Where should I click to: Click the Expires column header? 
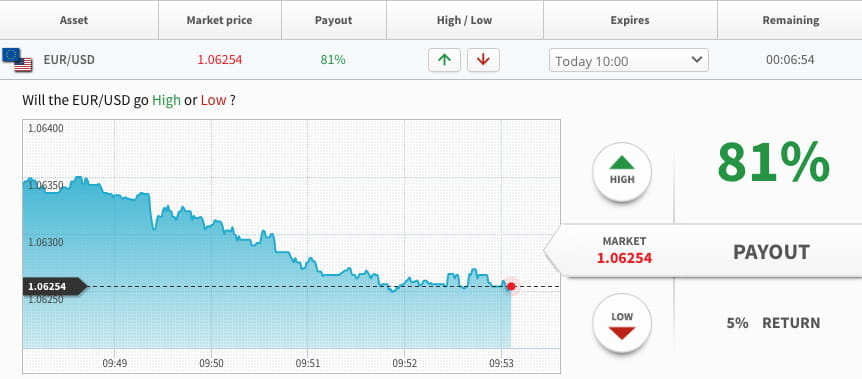tap(630, 20)
